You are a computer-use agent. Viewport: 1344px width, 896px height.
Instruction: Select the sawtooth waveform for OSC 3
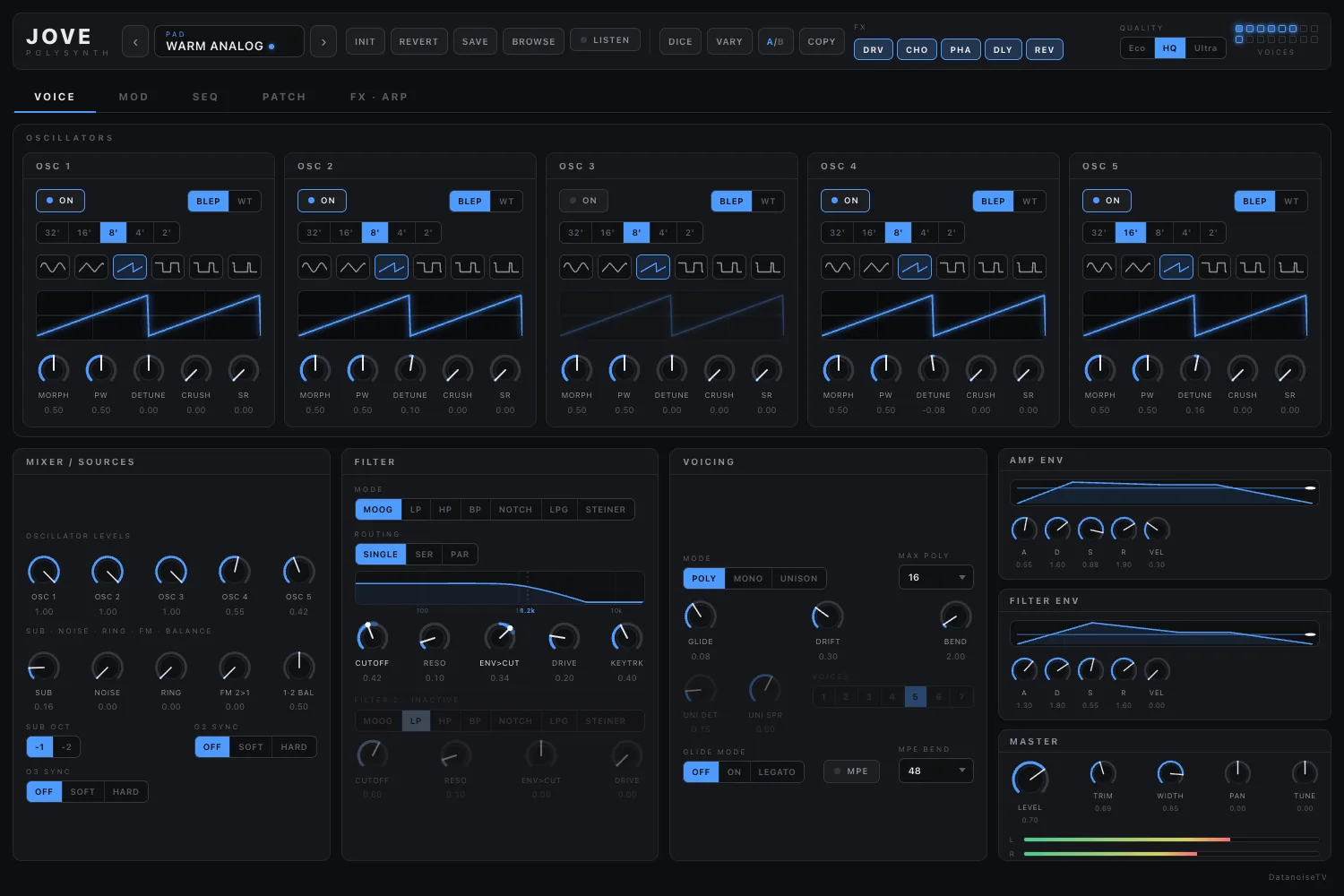tap(653, 267)
